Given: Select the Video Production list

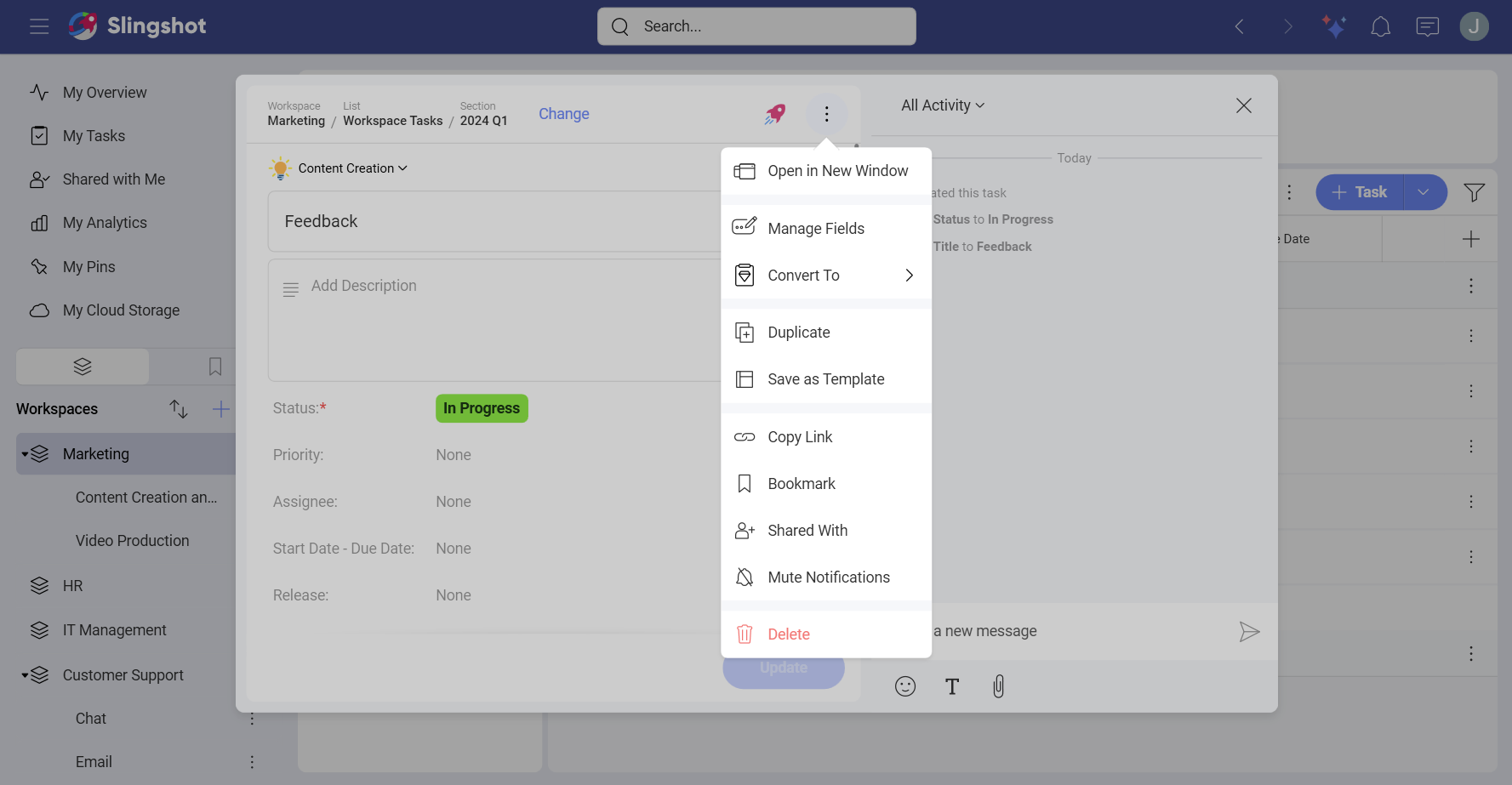Looking at the screenshot, I should point(132,541).
